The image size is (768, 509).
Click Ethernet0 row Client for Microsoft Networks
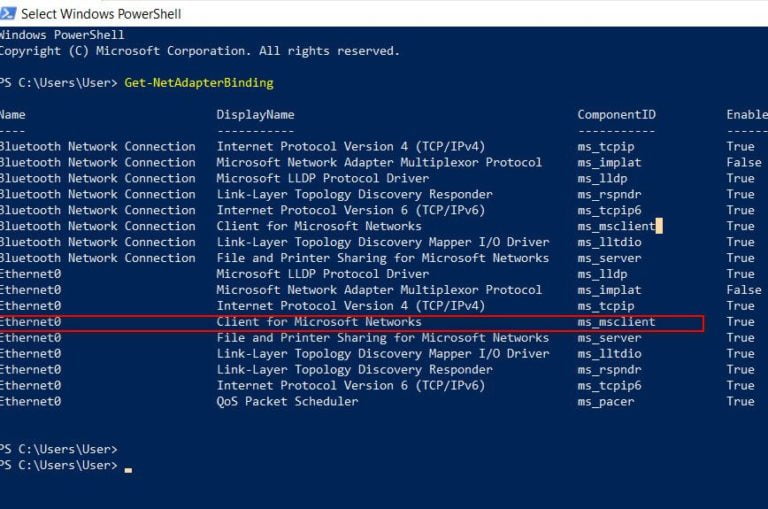319,321
